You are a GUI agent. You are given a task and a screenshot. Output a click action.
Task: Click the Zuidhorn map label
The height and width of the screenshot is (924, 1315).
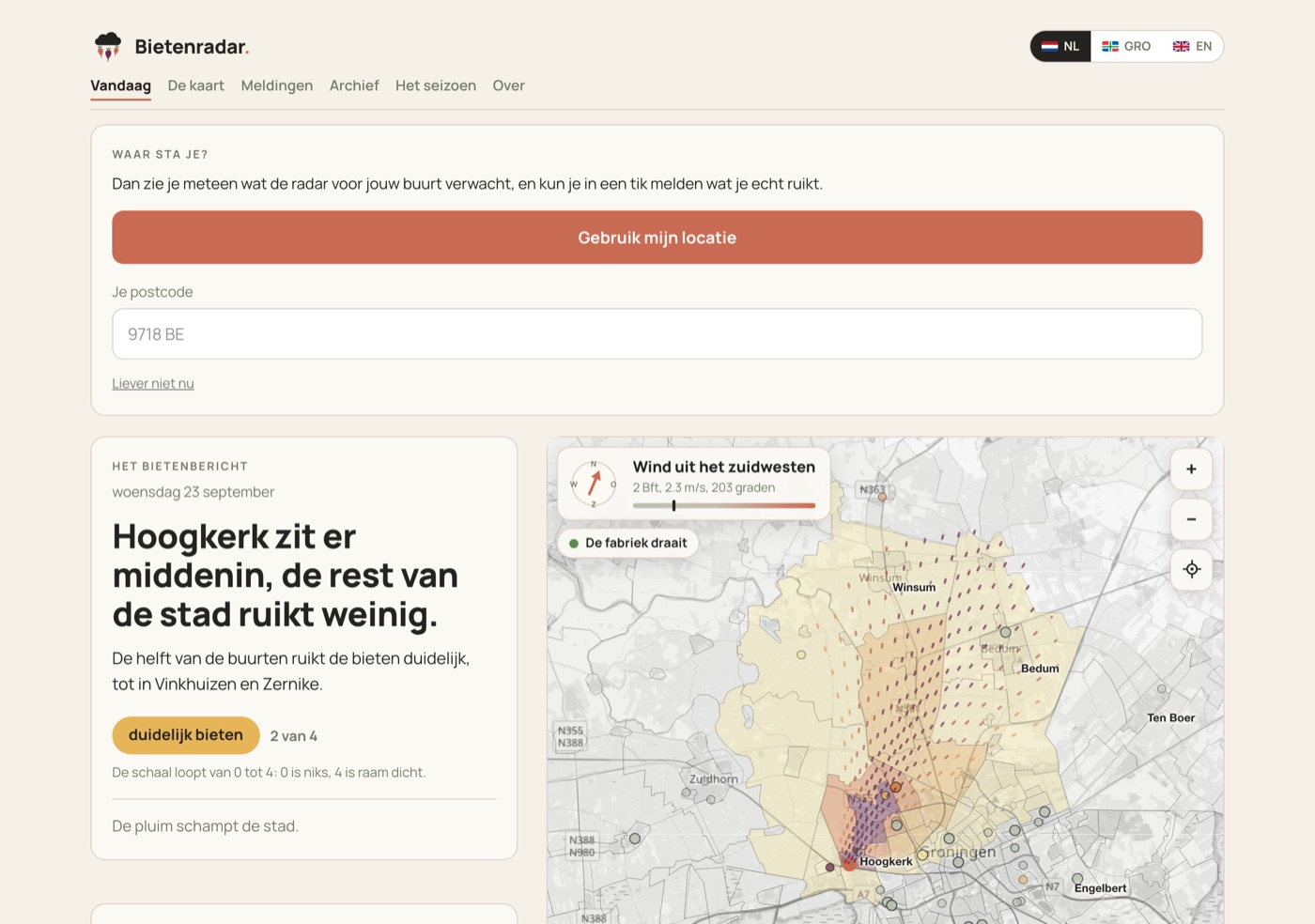tap(714, 779)
